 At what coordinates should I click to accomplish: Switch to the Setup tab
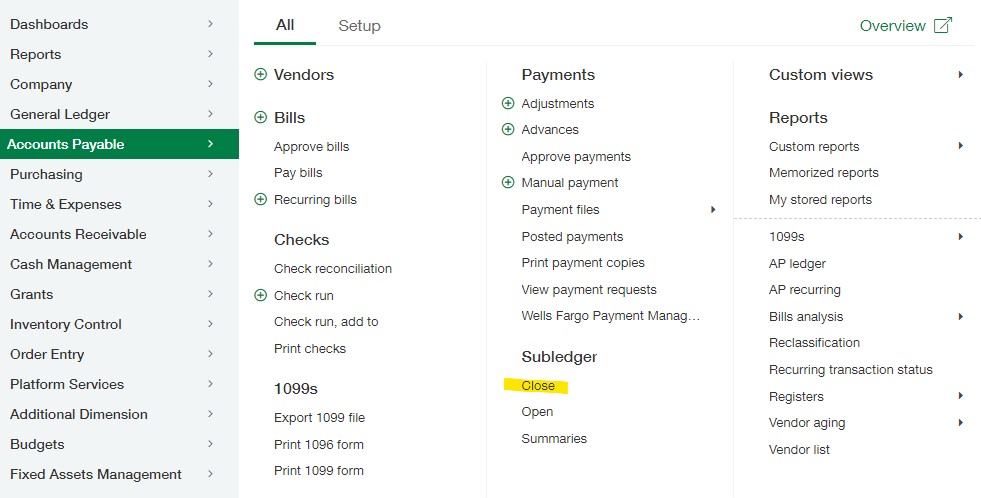(359, 26)
